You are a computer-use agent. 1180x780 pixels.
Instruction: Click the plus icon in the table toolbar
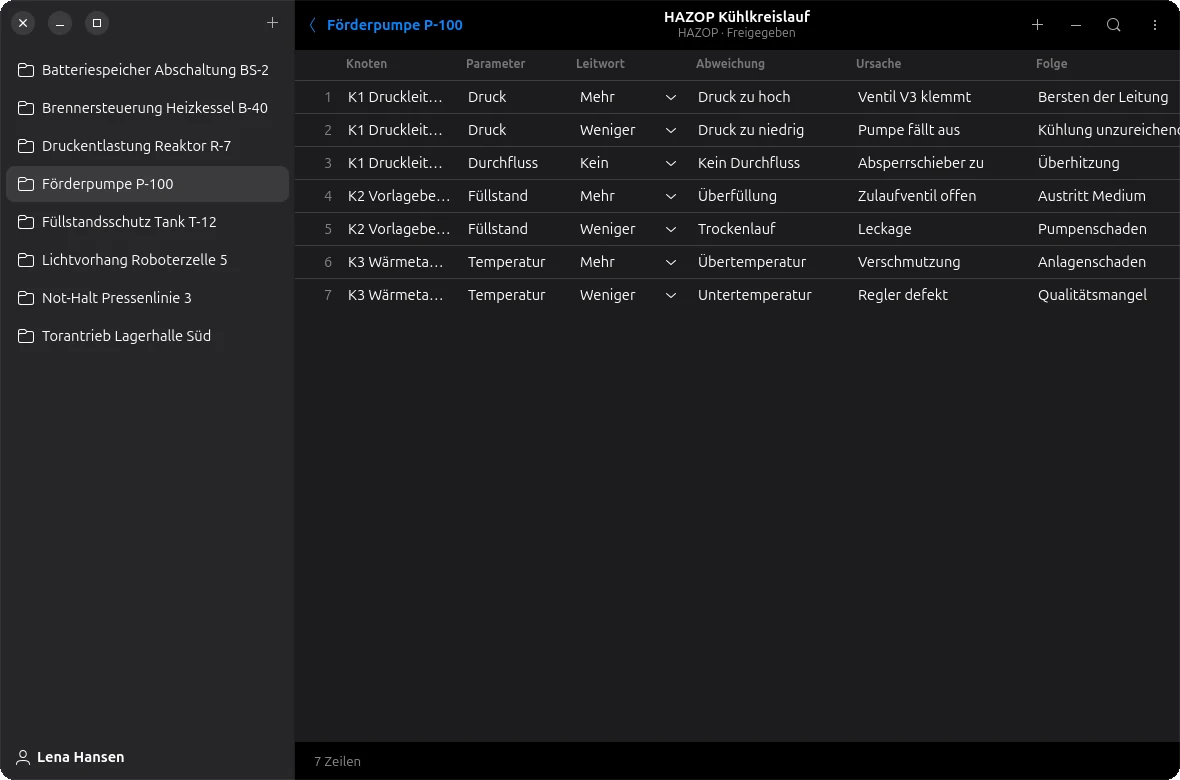point(1037,25)
